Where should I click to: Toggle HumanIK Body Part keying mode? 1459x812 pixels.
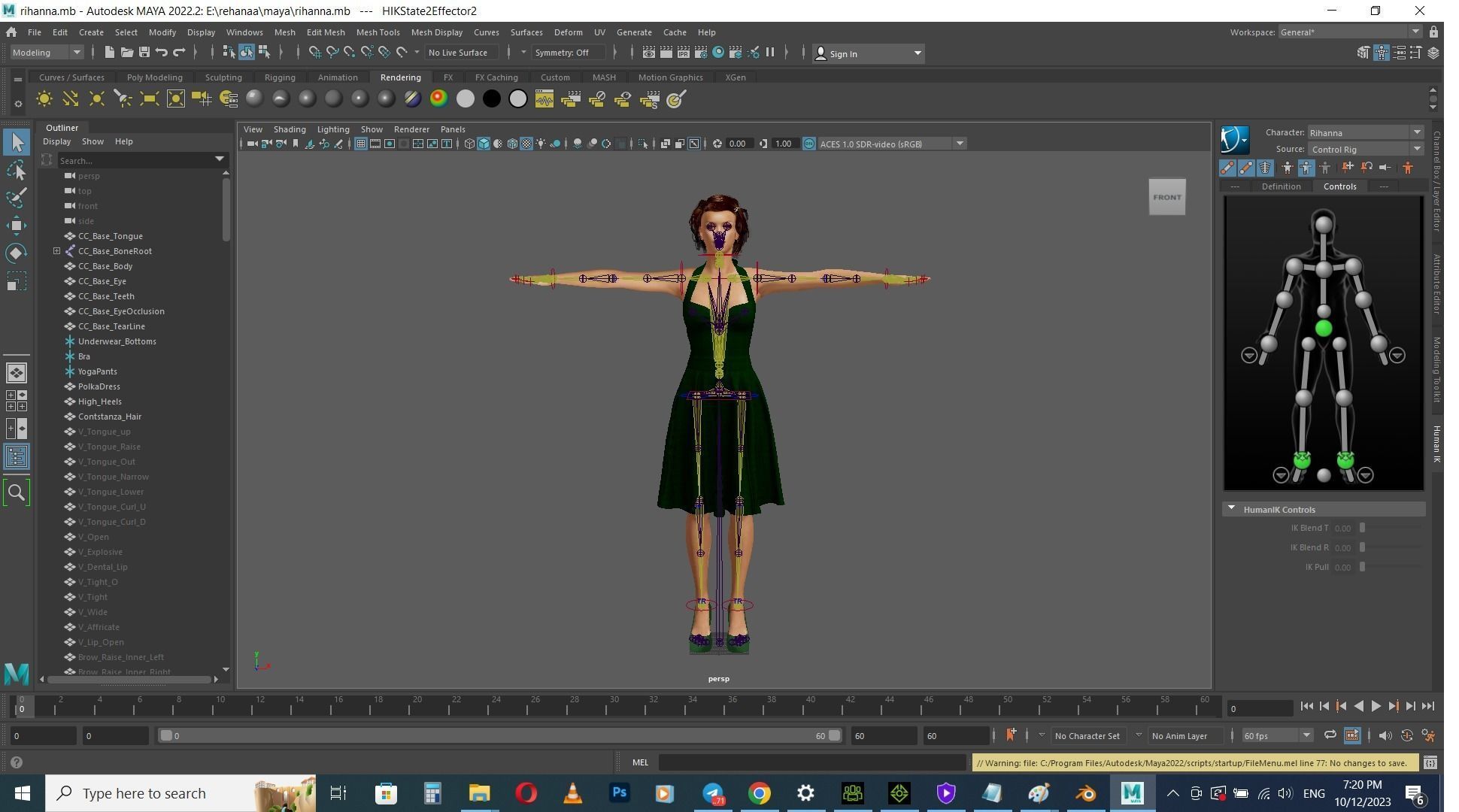(x=1306, y=168)
